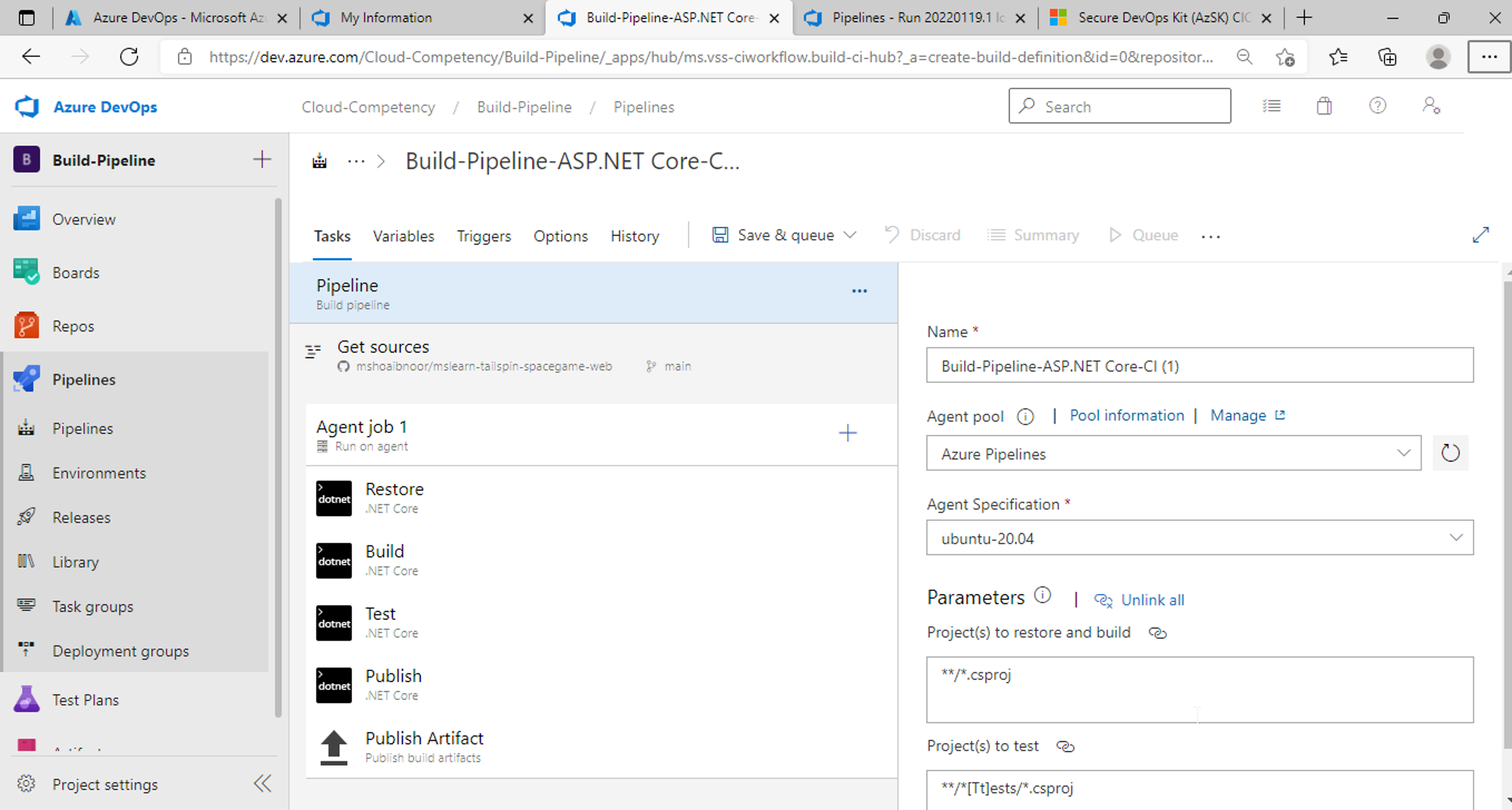The width and height of the screenshot is (1512, 810).
Task: Open the Save & queue dropdown arrow
Action: tap(850, 235)
